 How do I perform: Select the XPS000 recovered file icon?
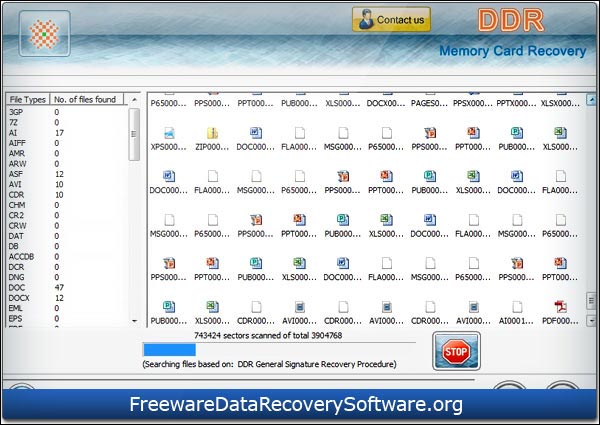pos(169,133)
